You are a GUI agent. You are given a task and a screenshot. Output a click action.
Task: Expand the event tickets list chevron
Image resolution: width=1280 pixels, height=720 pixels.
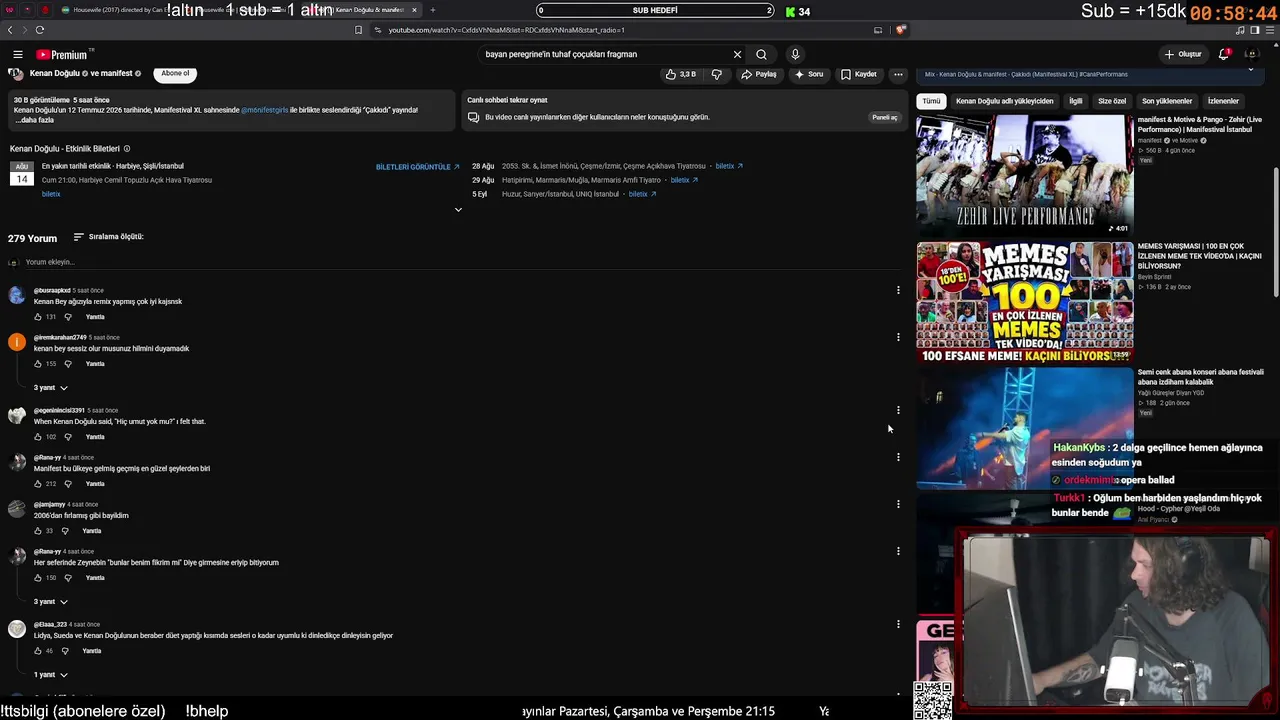point(458,210)
